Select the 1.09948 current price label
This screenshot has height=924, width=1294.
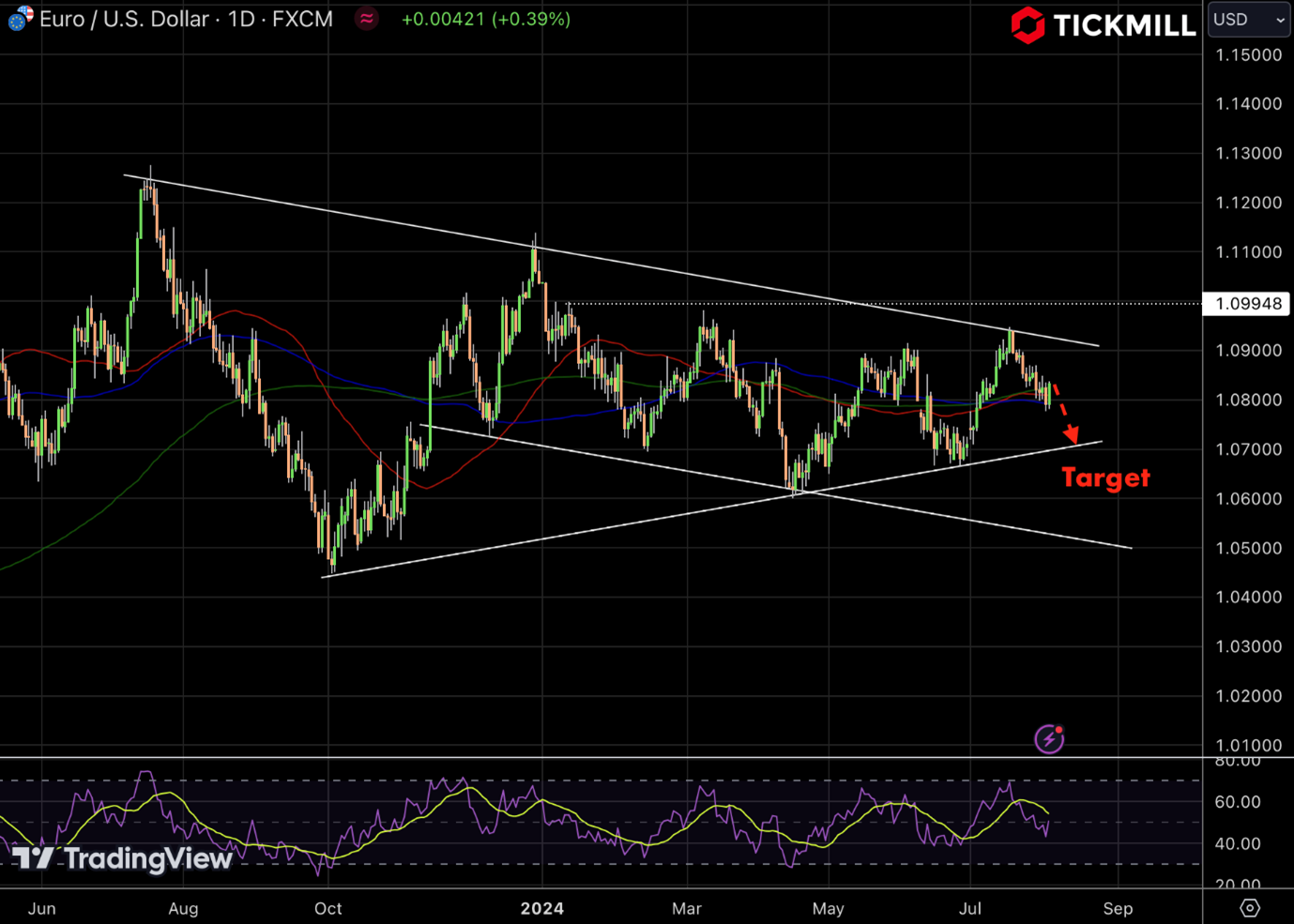pyautogui.click(x=1248, y=304)
